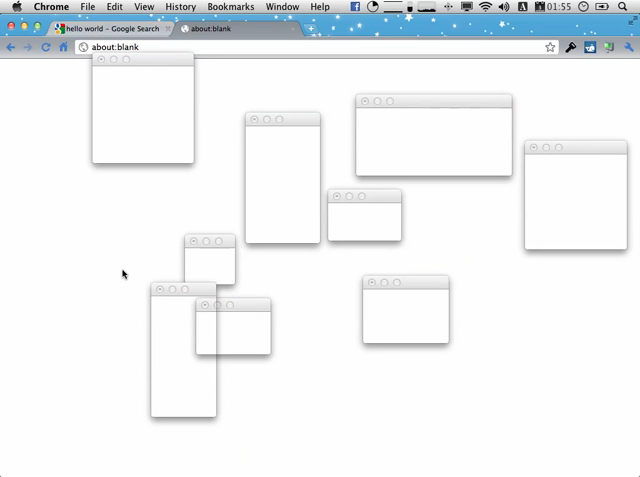The height and width of the screenshot is (477, 640).
Task: Switch to hello world Google Search tab
Action: 112,29
